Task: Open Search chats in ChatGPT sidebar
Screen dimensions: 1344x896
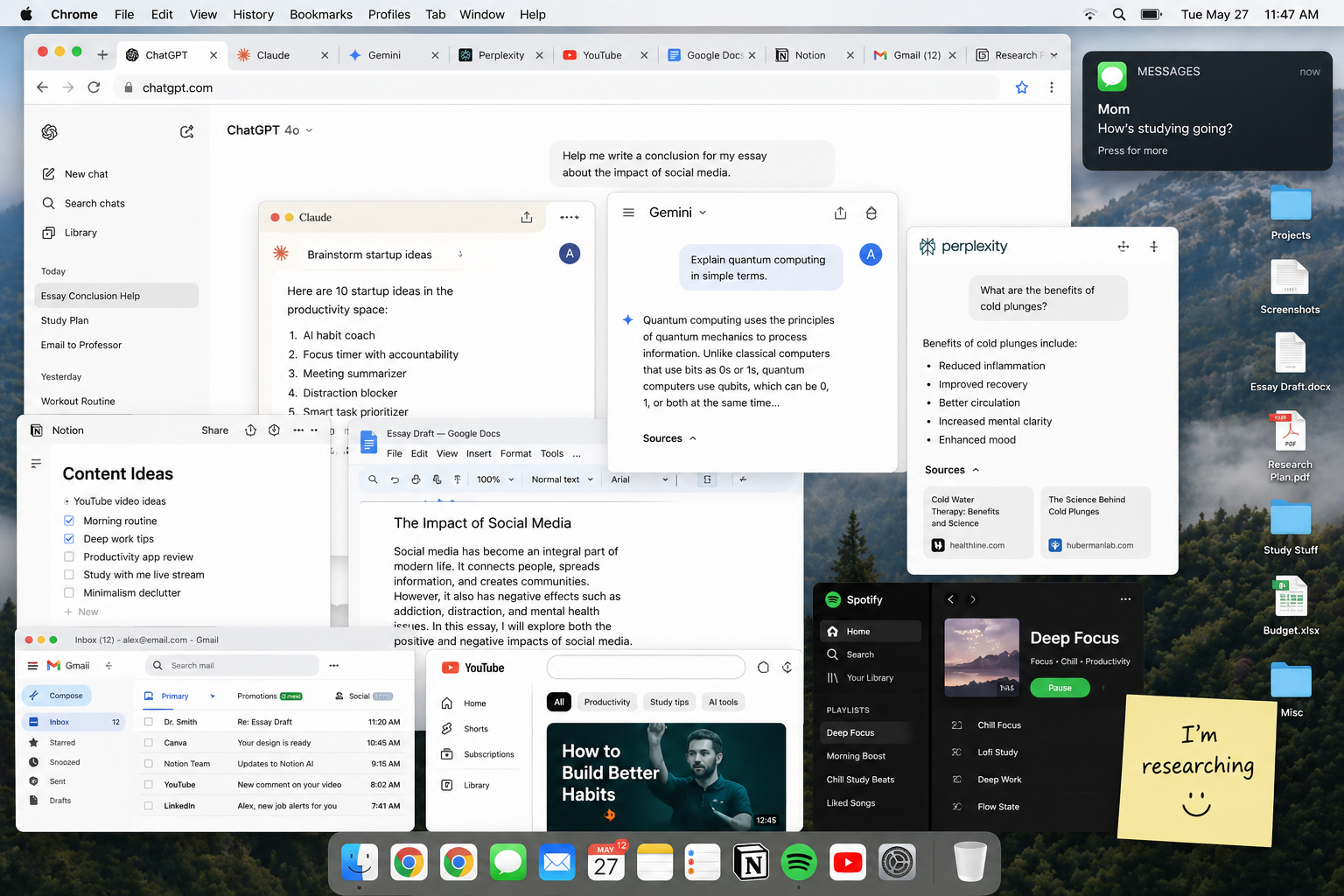Action: (83, 203)
